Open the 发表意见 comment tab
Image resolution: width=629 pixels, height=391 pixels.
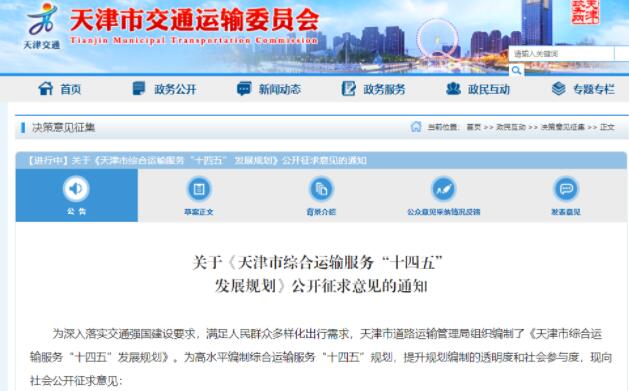point(566,195)
